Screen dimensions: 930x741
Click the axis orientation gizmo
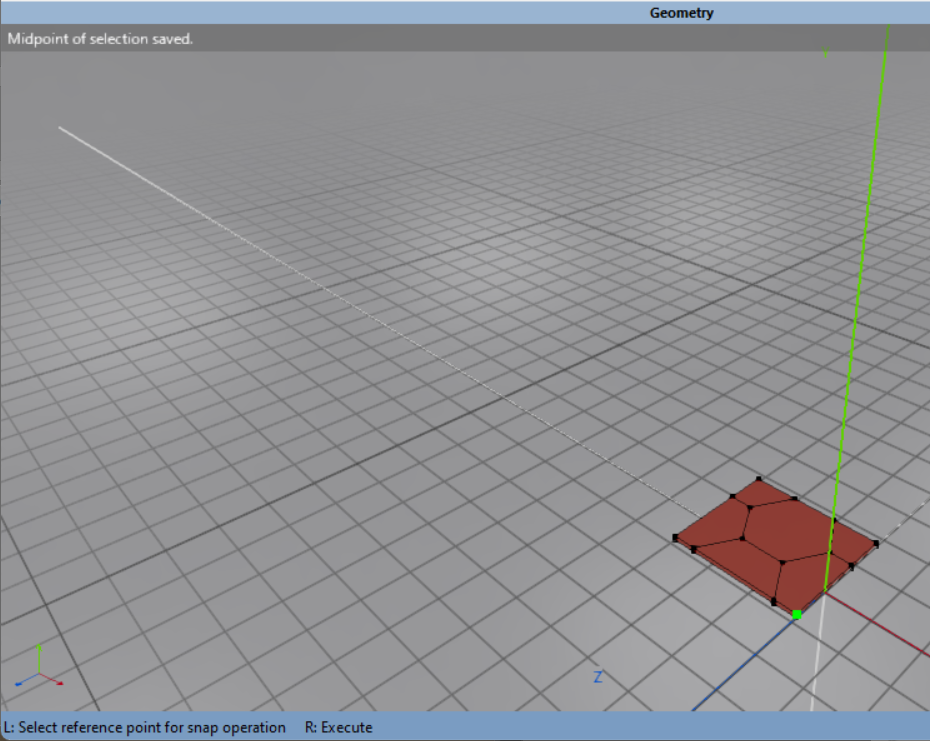[39, 666]
